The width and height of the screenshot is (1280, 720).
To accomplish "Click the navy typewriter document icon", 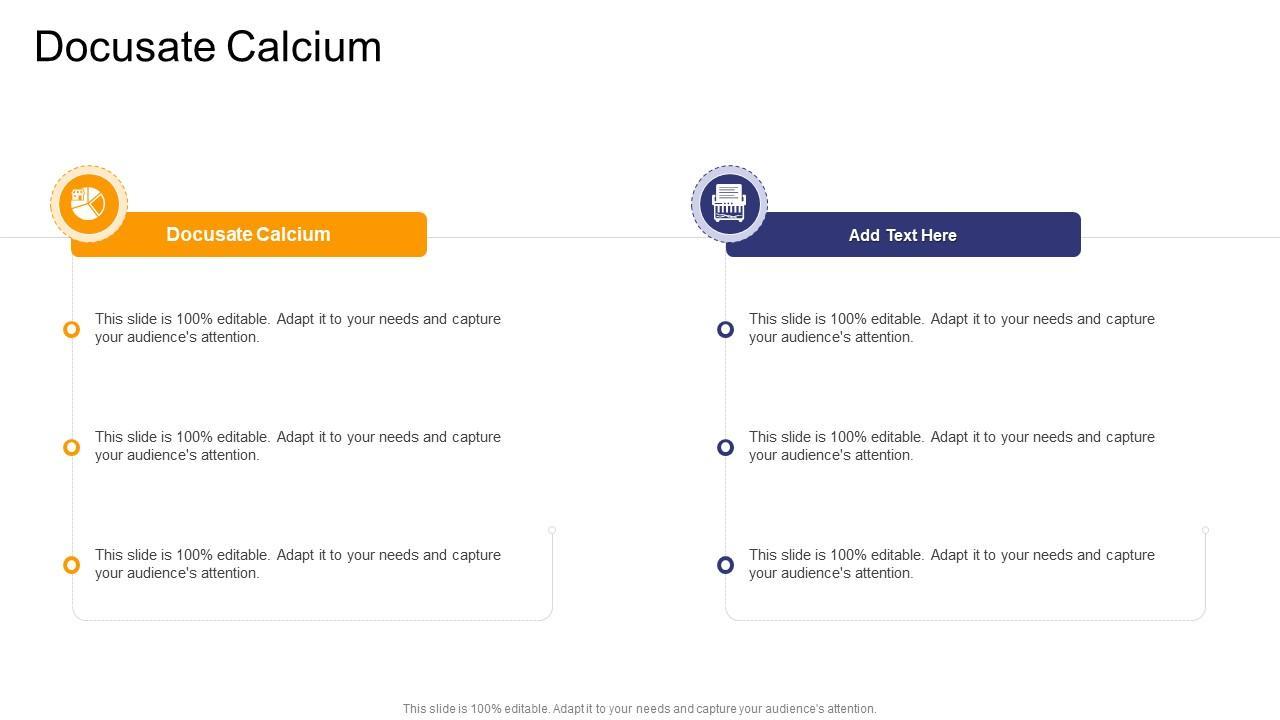I will pyautogui.click(x=729, y=204).
